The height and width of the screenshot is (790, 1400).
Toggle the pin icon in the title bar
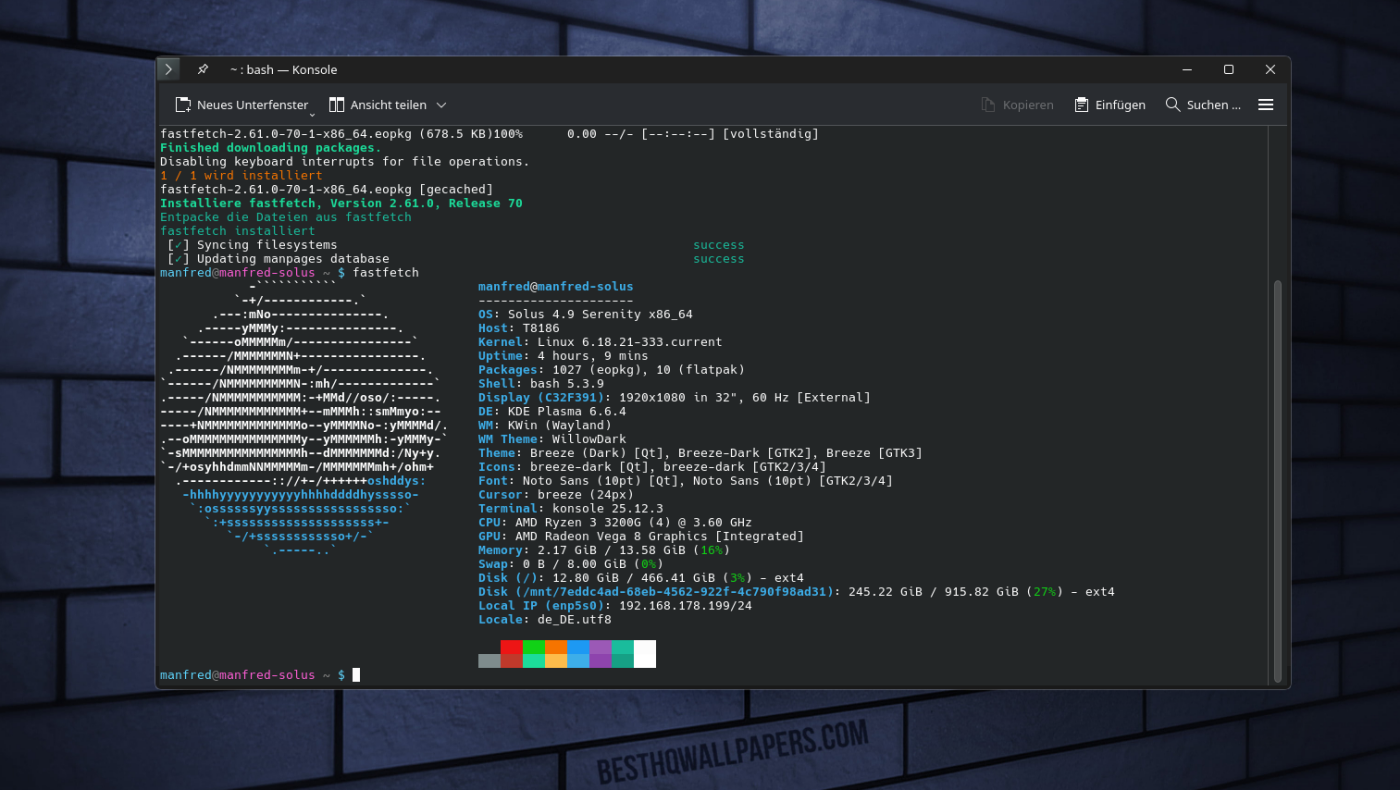[x=203, y=69]
